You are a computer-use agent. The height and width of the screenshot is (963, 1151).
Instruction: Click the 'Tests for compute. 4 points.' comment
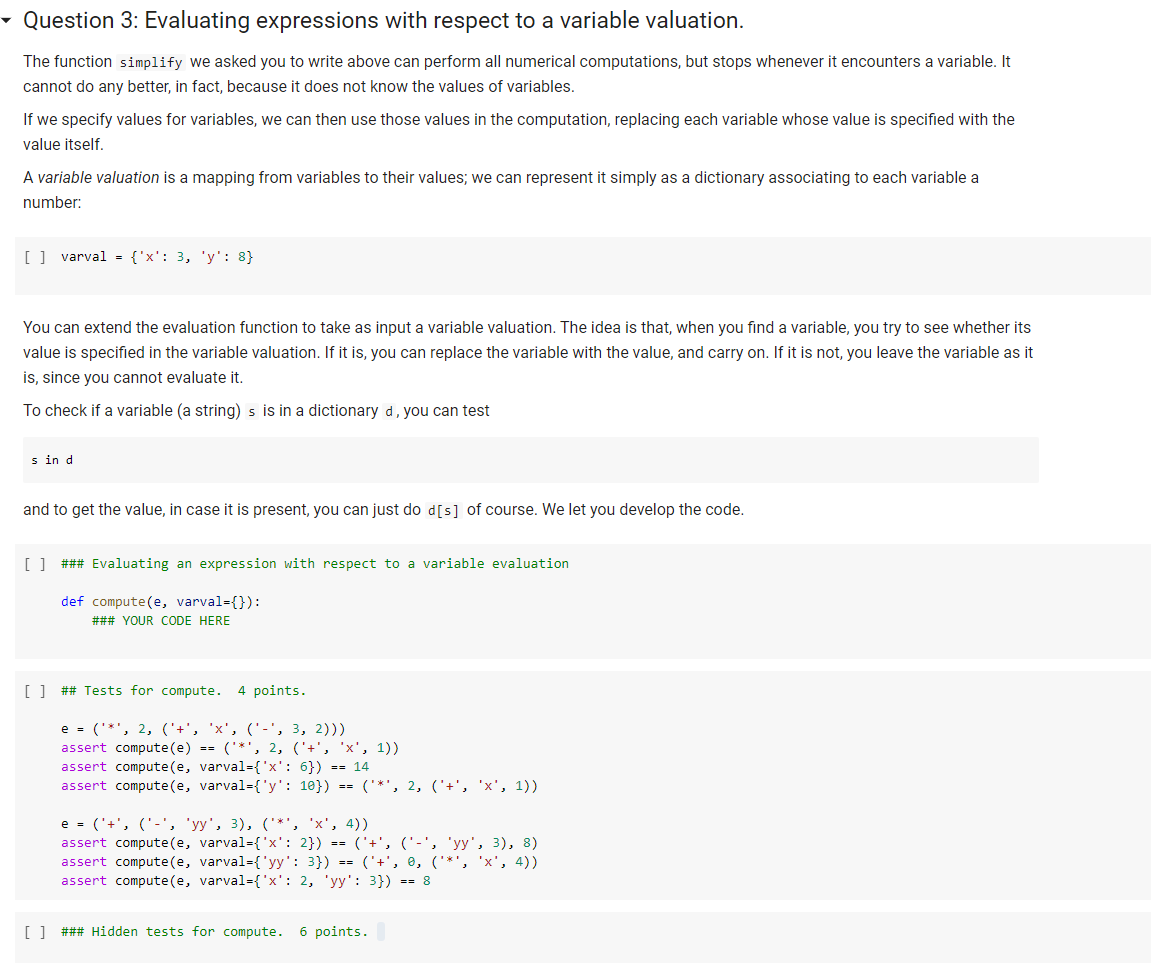point(184,691)
